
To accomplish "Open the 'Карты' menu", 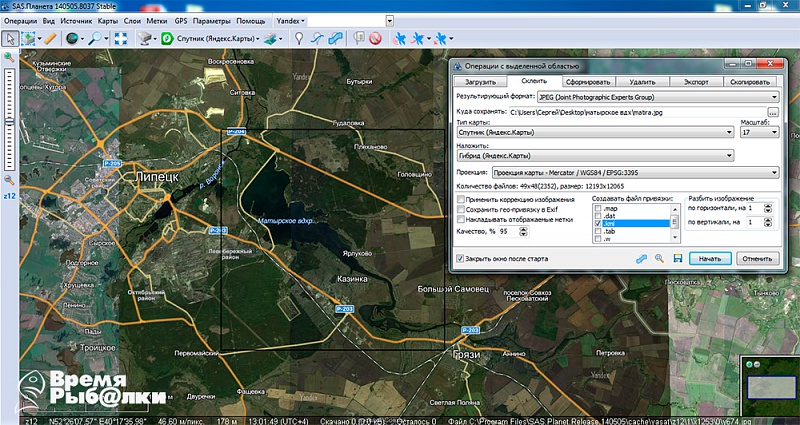I will coord(108,21).
